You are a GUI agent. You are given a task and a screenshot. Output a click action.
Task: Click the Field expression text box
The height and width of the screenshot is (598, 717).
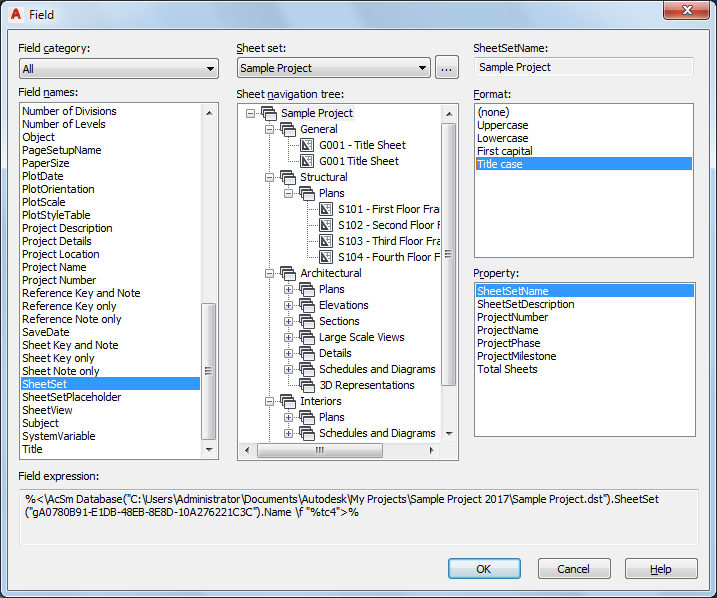point(358,517)
